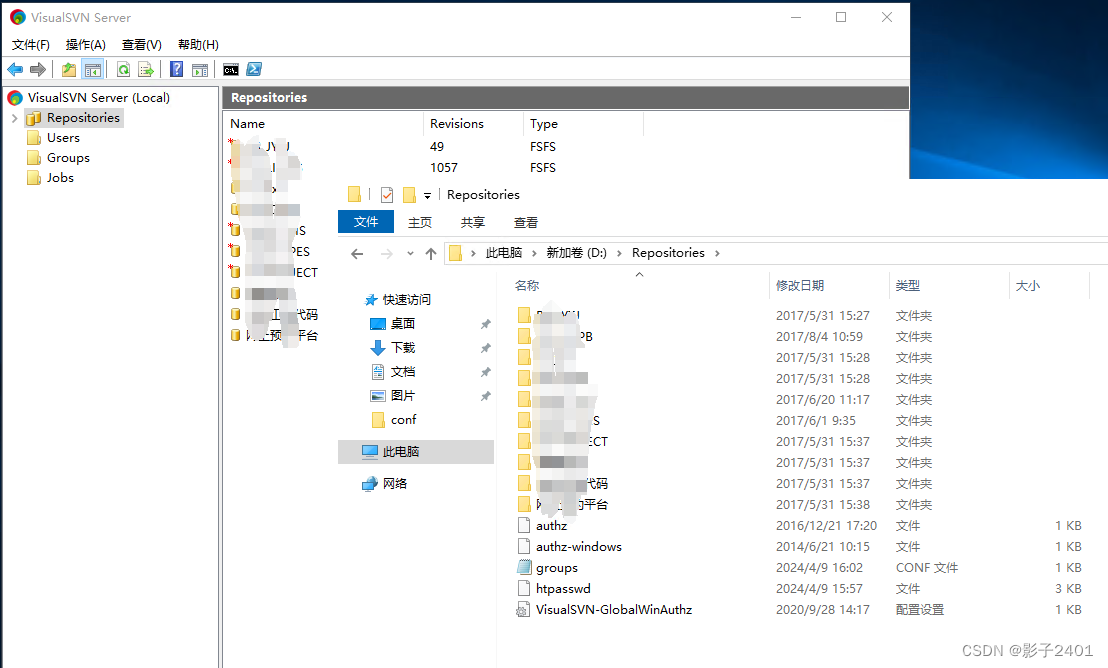Click the grey Forward arrow in VisualSVN toolbar

[37, 69]
